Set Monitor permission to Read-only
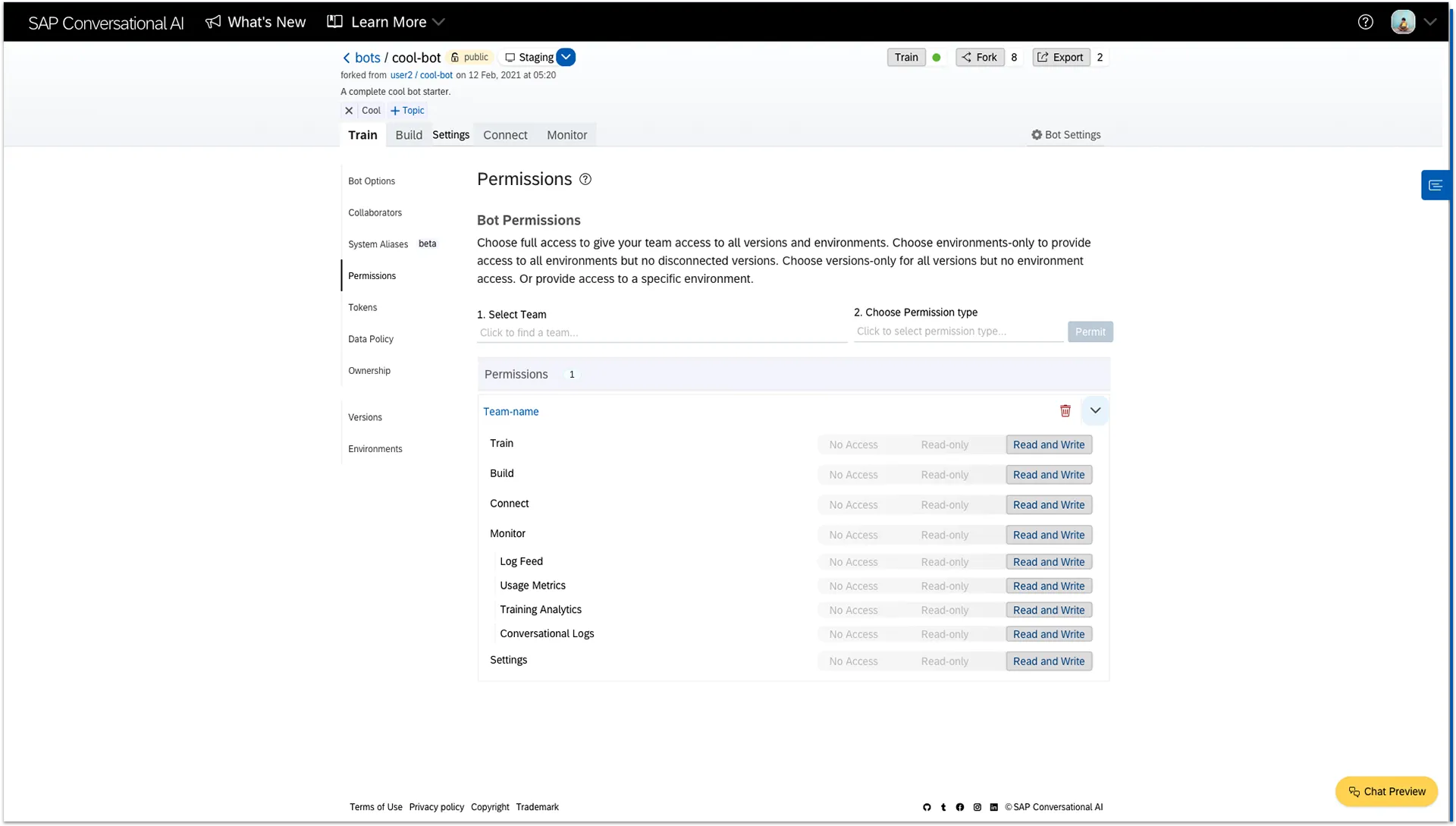 point(945,535)
